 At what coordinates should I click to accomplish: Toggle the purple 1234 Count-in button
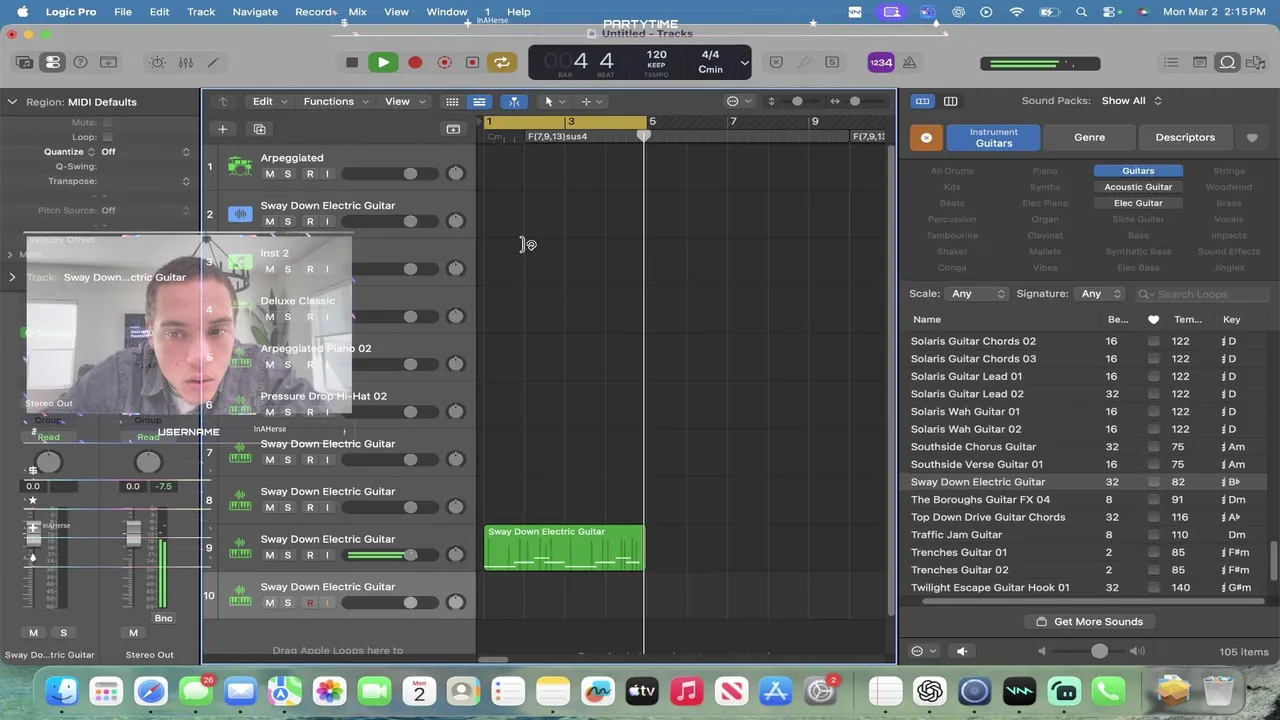point(881,62)
